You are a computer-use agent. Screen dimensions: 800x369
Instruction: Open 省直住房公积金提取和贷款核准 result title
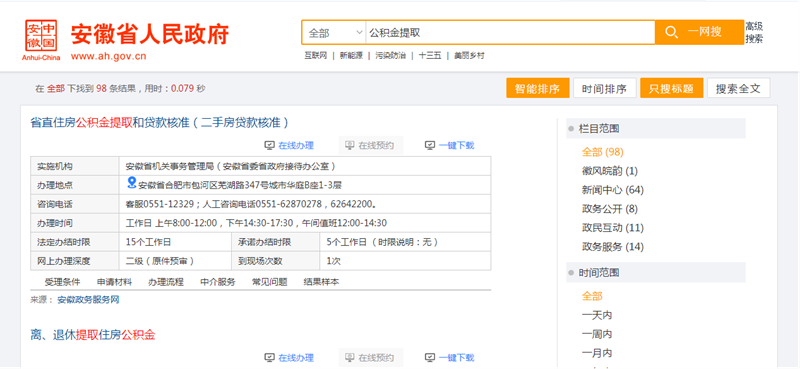pyautogui.click(x=160, y=122)
